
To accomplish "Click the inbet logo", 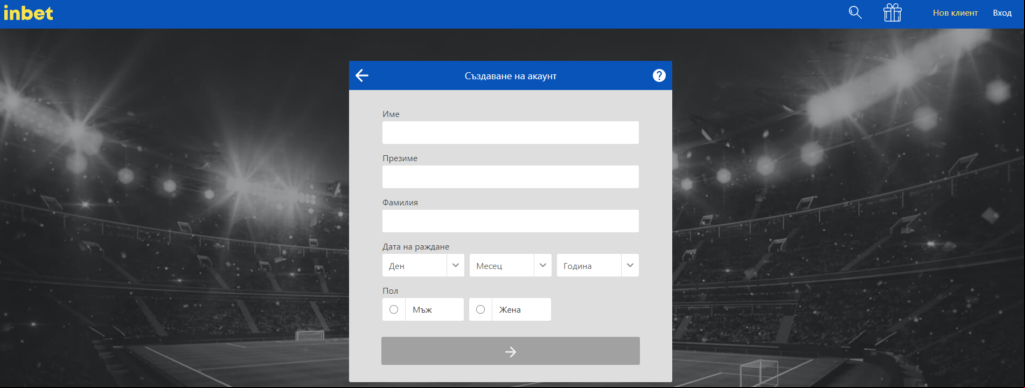I will (x=28, y=13).
